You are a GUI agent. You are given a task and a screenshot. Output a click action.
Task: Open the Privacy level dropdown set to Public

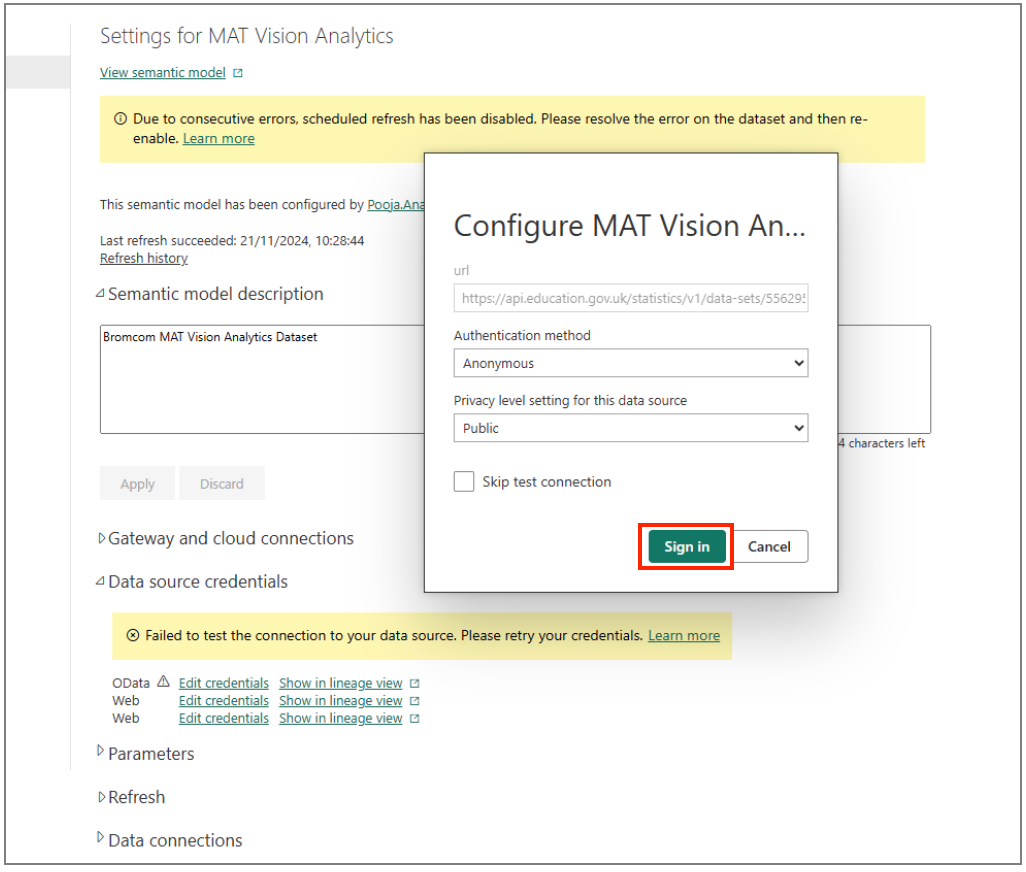click(631, 428)
